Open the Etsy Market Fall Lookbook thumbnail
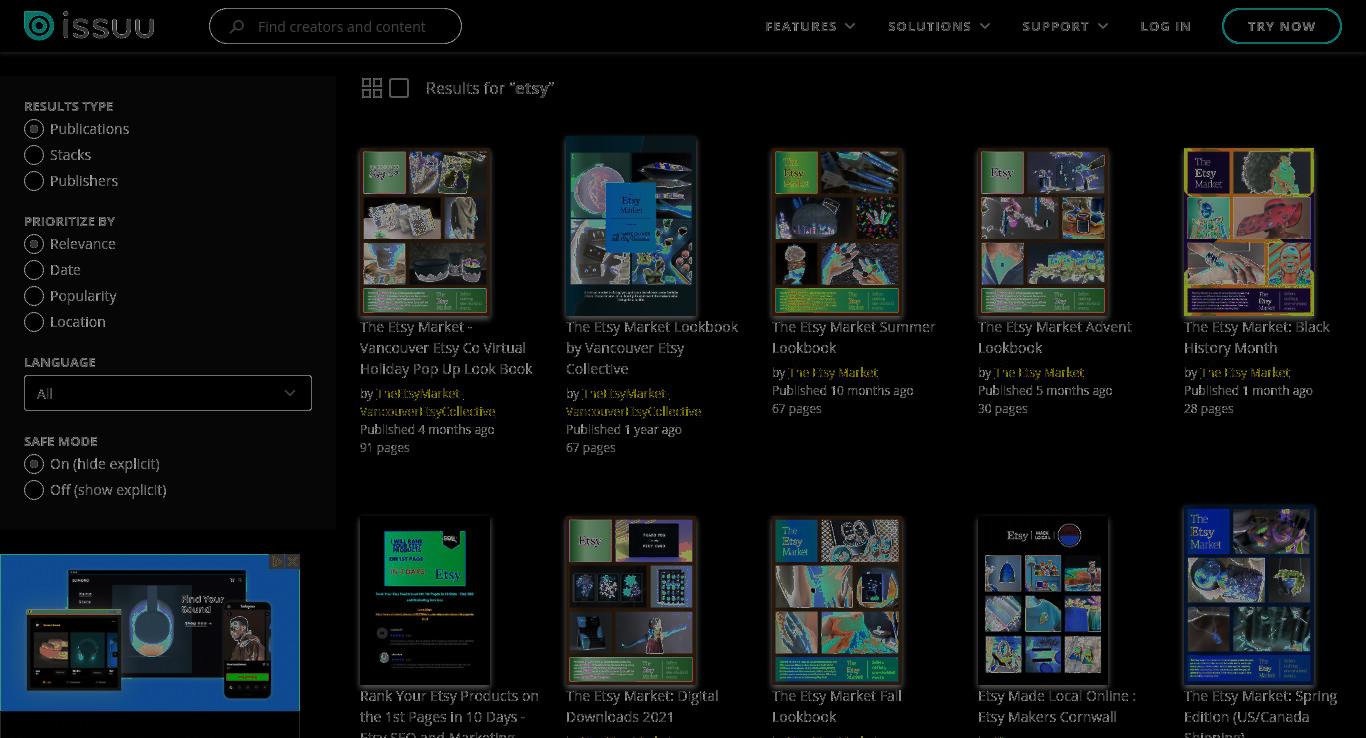 tap(837, 601)
